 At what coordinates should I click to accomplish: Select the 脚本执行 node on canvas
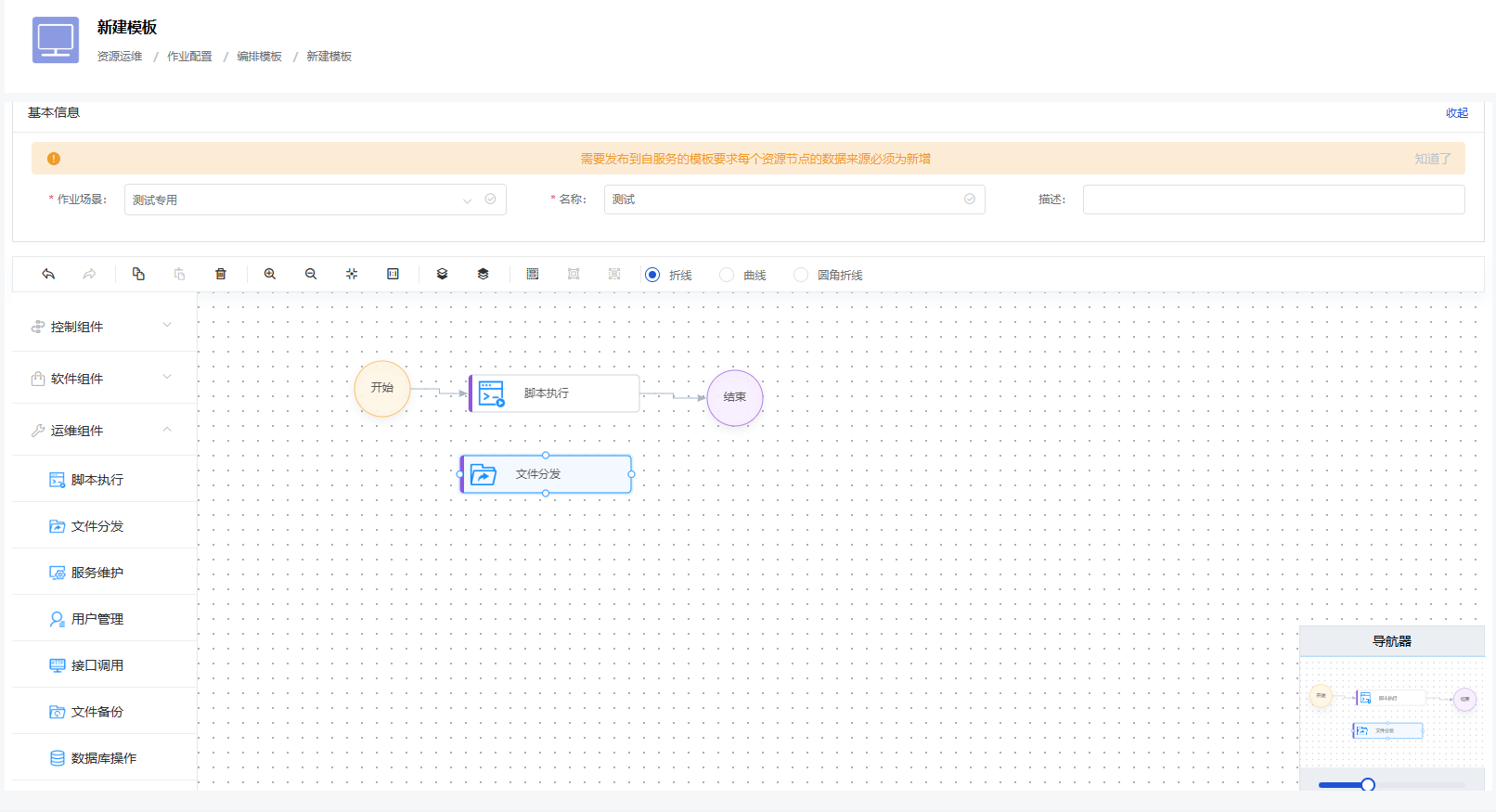pyautogui.click(x=554, y=393)
